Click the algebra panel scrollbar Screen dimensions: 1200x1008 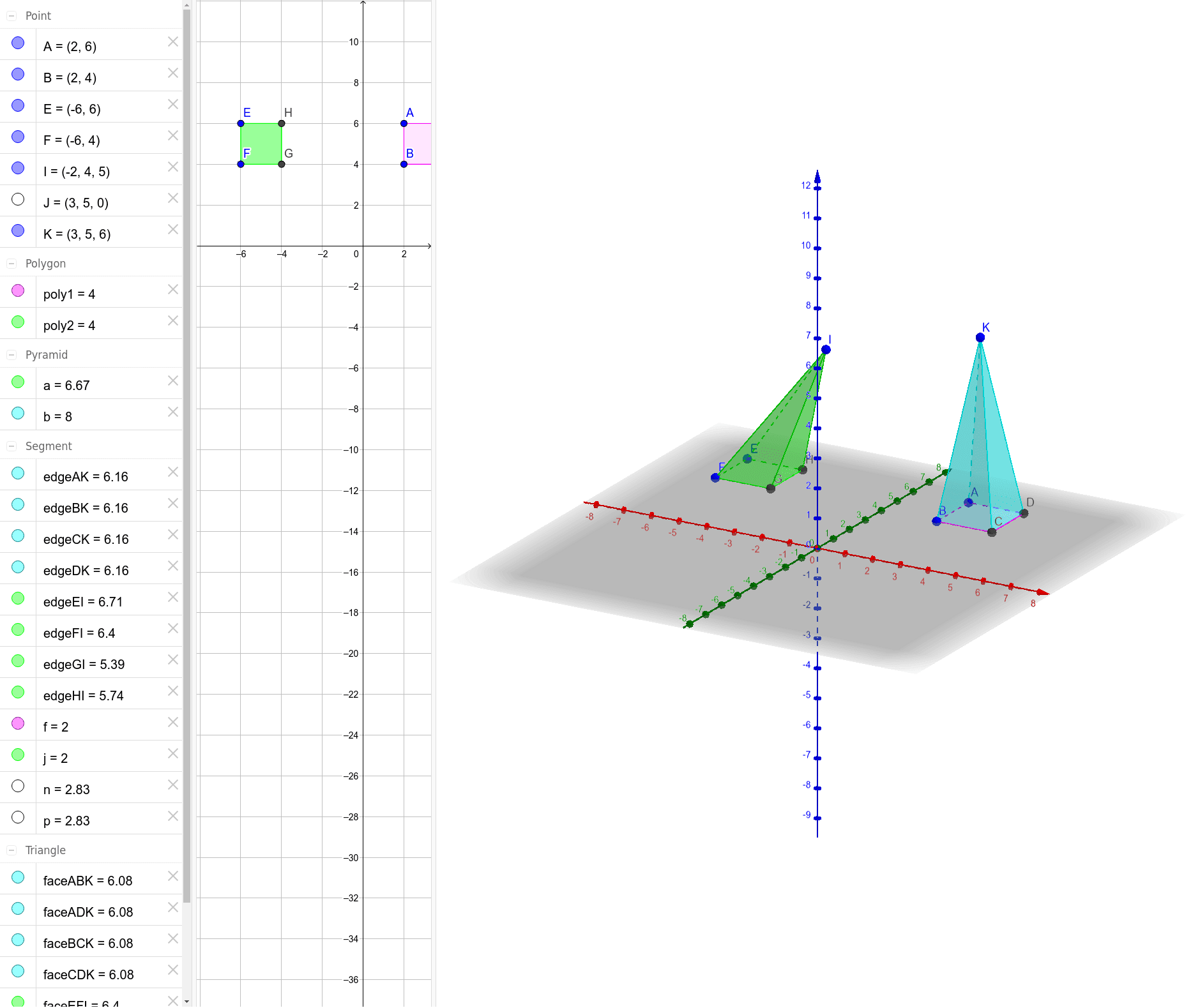(186, 456)
